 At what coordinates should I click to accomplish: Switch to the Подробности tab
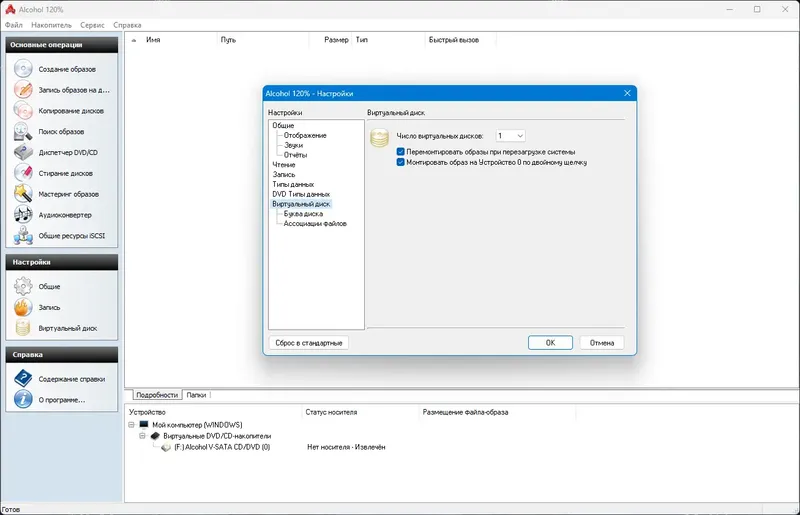coord(157,395)
